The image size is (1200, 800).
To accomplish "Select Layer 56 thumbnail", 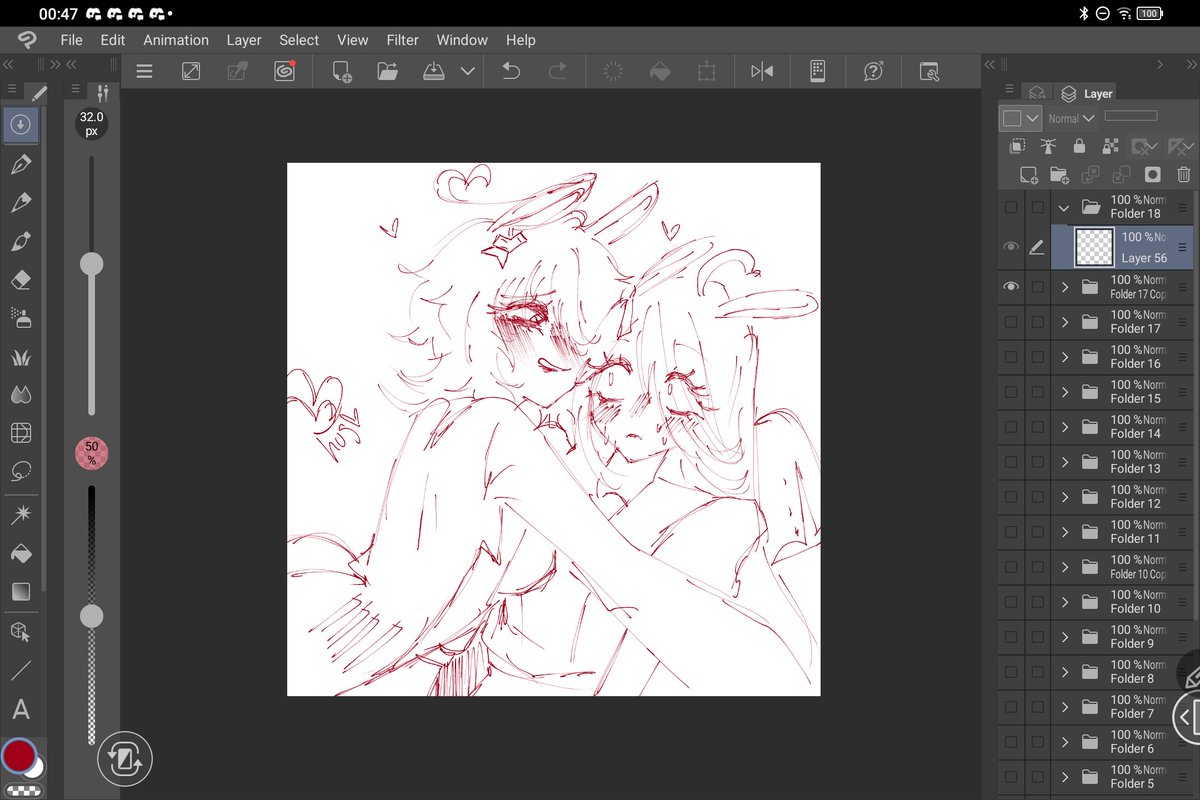I will tap(1094, 247).
